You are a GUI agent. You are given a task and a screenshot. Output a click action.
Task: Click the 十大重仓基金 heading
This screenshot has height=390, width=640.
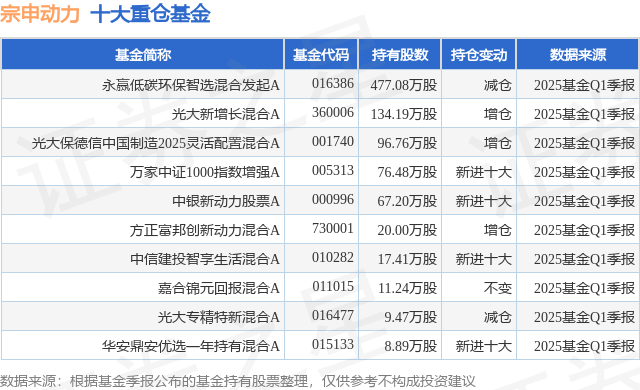click(150, 14)
